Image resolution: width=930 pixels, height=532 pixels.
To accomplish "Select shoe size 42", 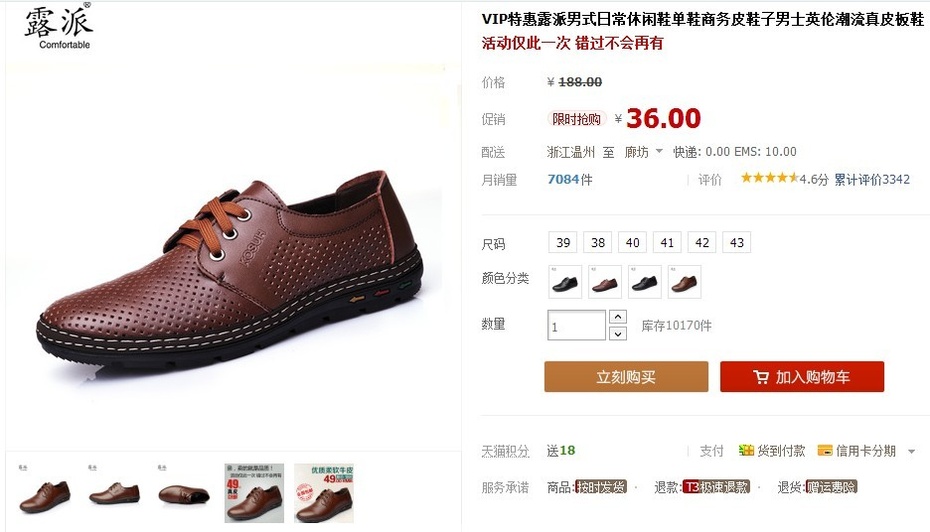I will tap(702, 243).
